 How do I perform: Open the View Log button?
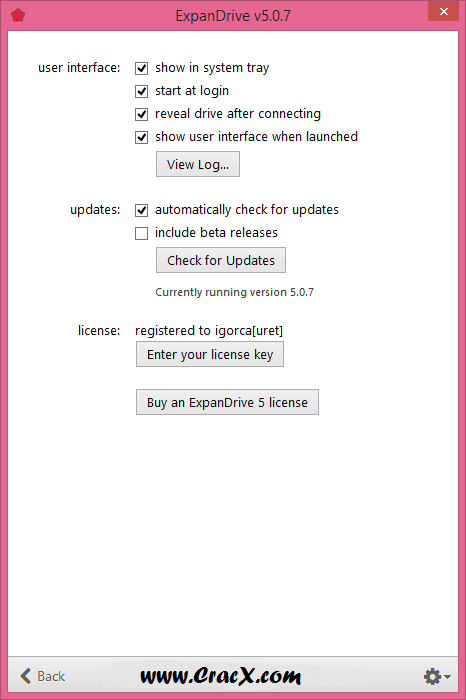point(198,164)
